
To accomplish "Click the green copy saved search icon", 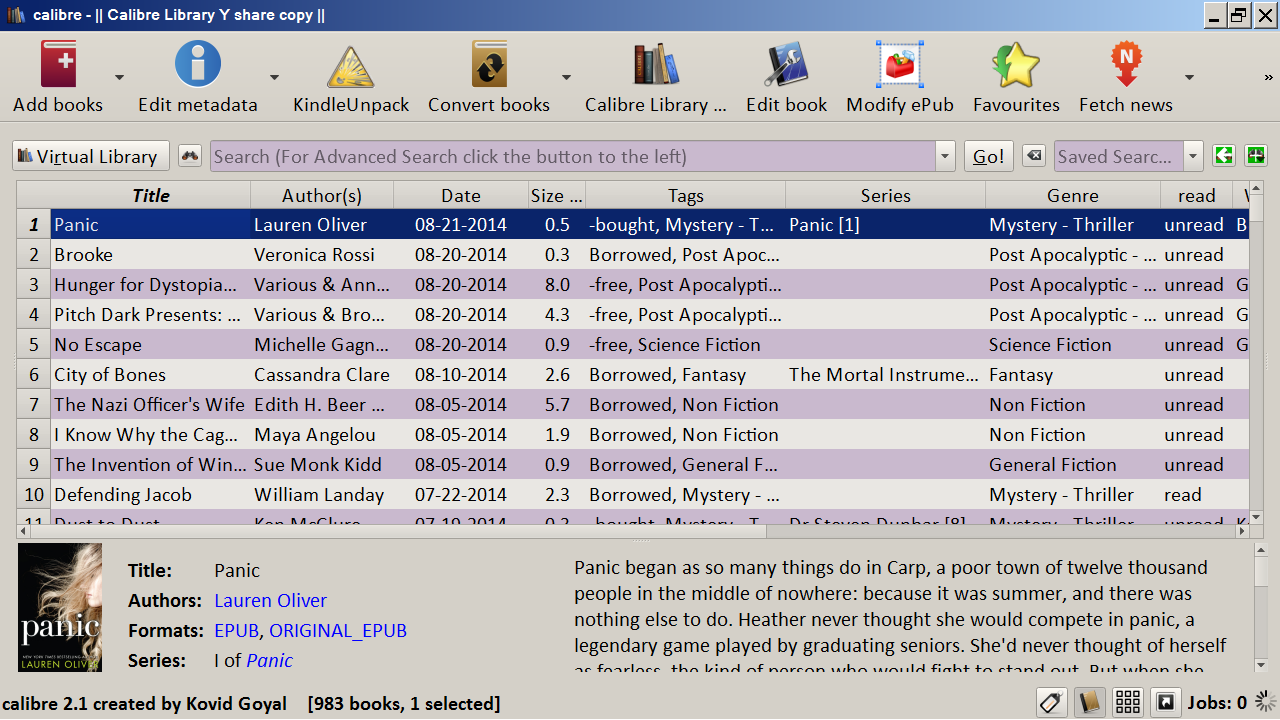I will (x=1223, y=156).
